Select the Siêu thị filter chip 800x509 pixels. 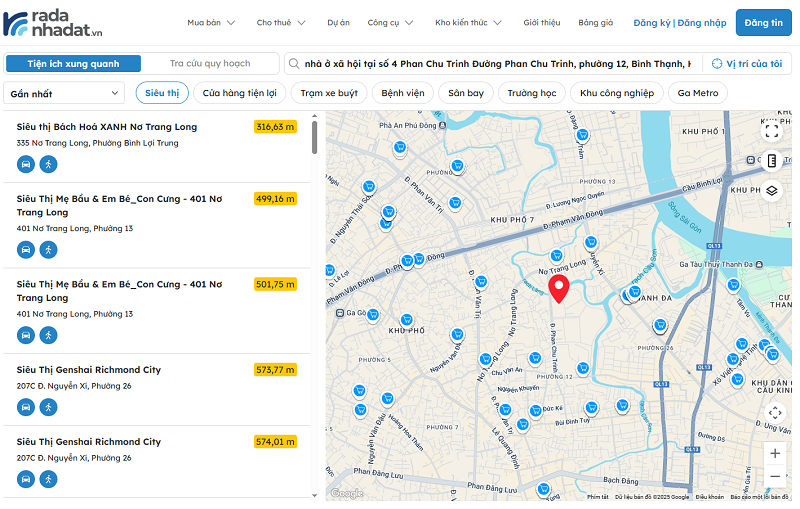pyautogui.click(x=162, y=93)
